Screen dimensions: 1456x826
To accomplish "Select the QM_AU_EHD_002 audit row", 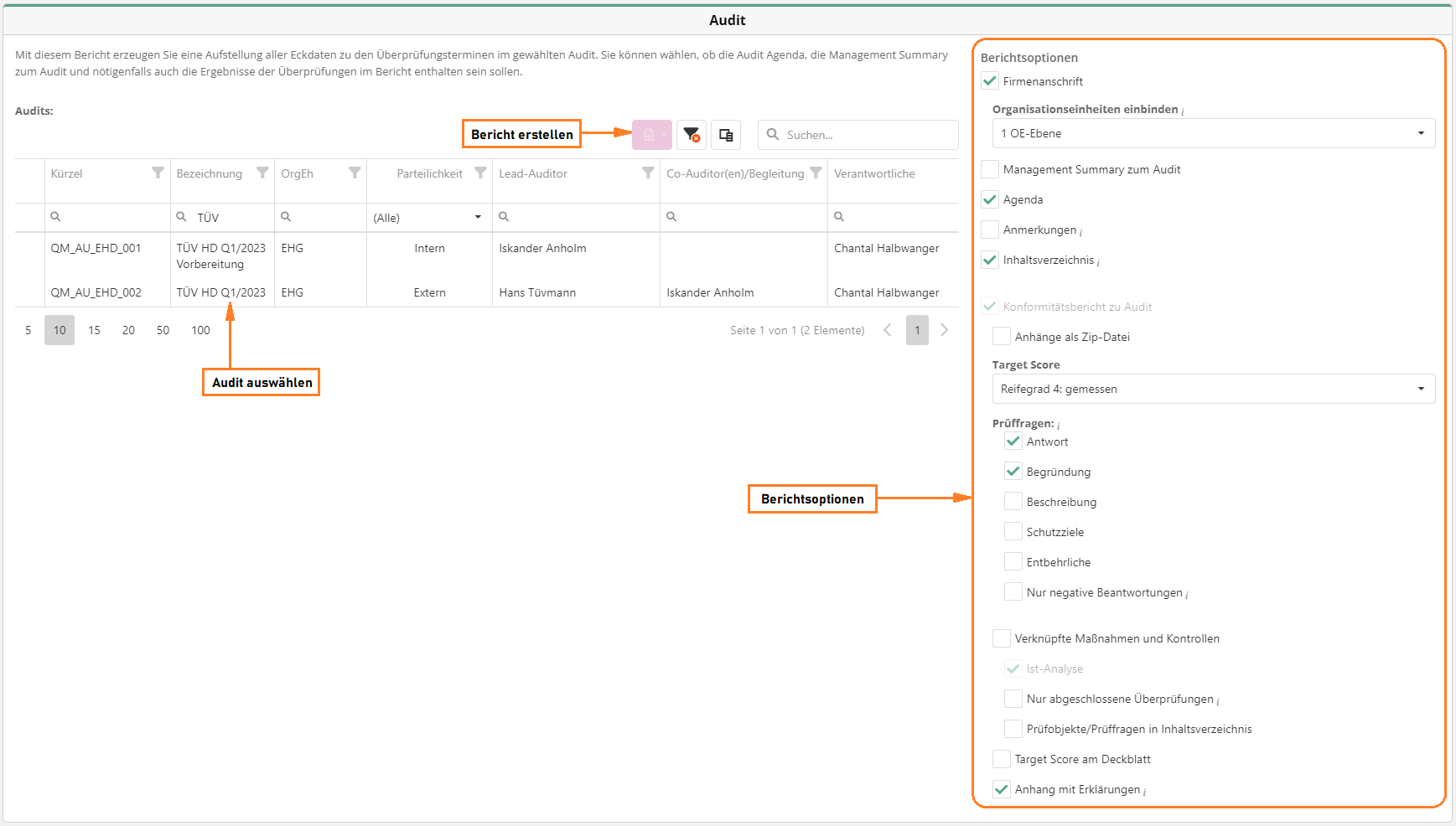I will [x=96, y=292].
